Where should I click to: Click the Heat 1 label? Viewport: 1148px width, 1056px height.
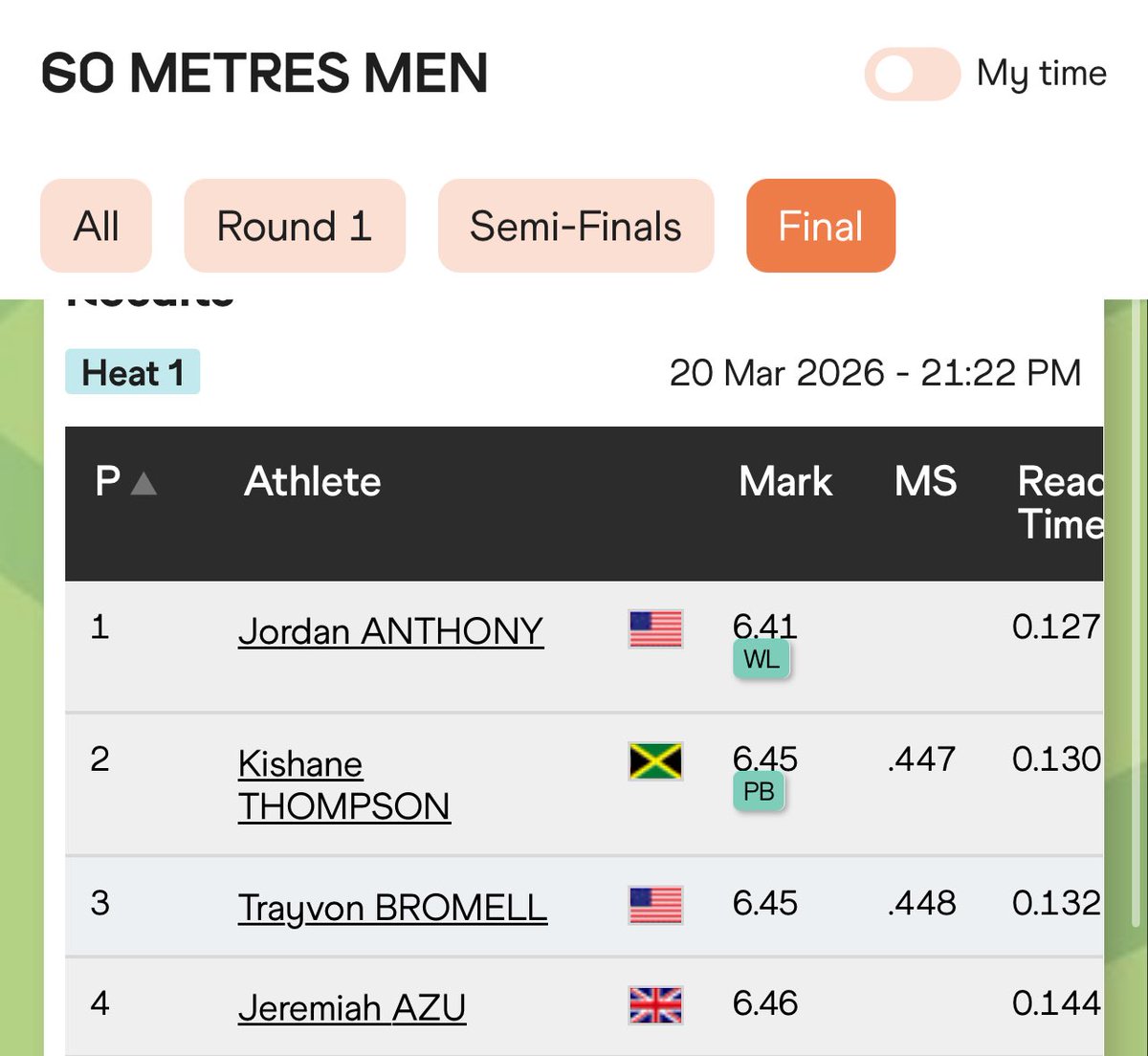click(133, 372)
